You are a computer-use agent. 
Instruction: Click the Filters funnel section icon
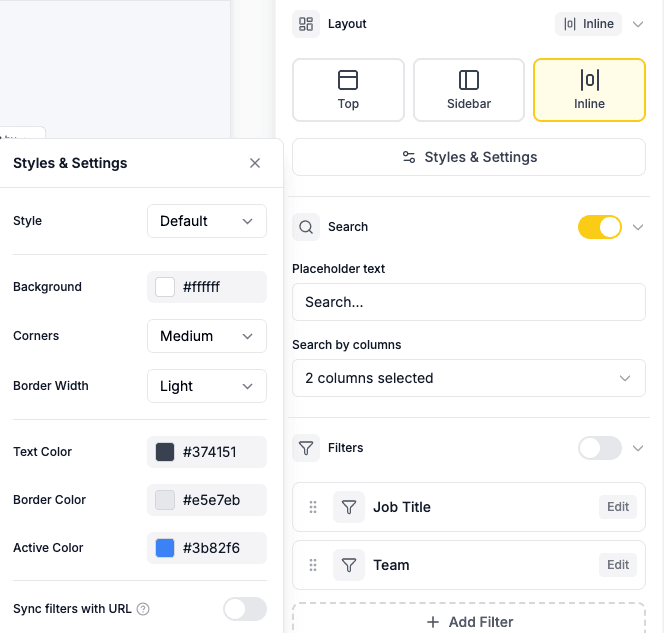306,448
